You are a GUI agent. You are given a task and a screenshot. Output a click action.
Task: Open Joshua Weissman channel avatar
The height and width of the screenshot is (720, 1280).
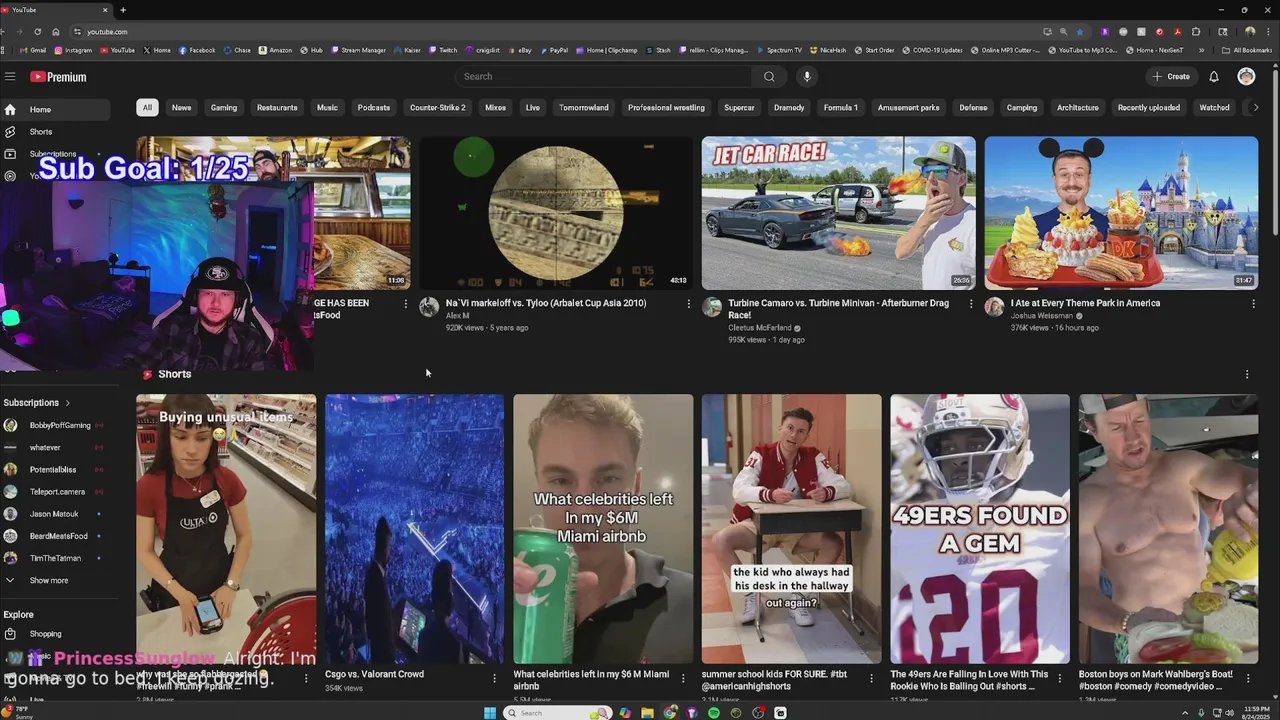click(x=994, y=307)
